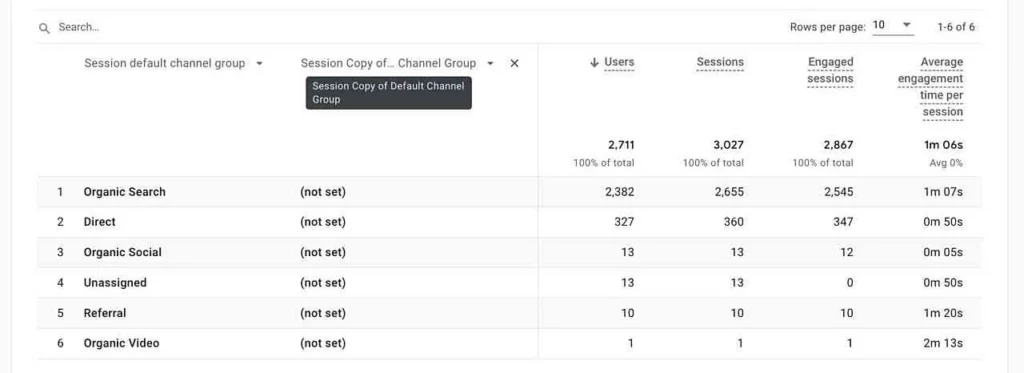Click total Users value 2,711

620,145
